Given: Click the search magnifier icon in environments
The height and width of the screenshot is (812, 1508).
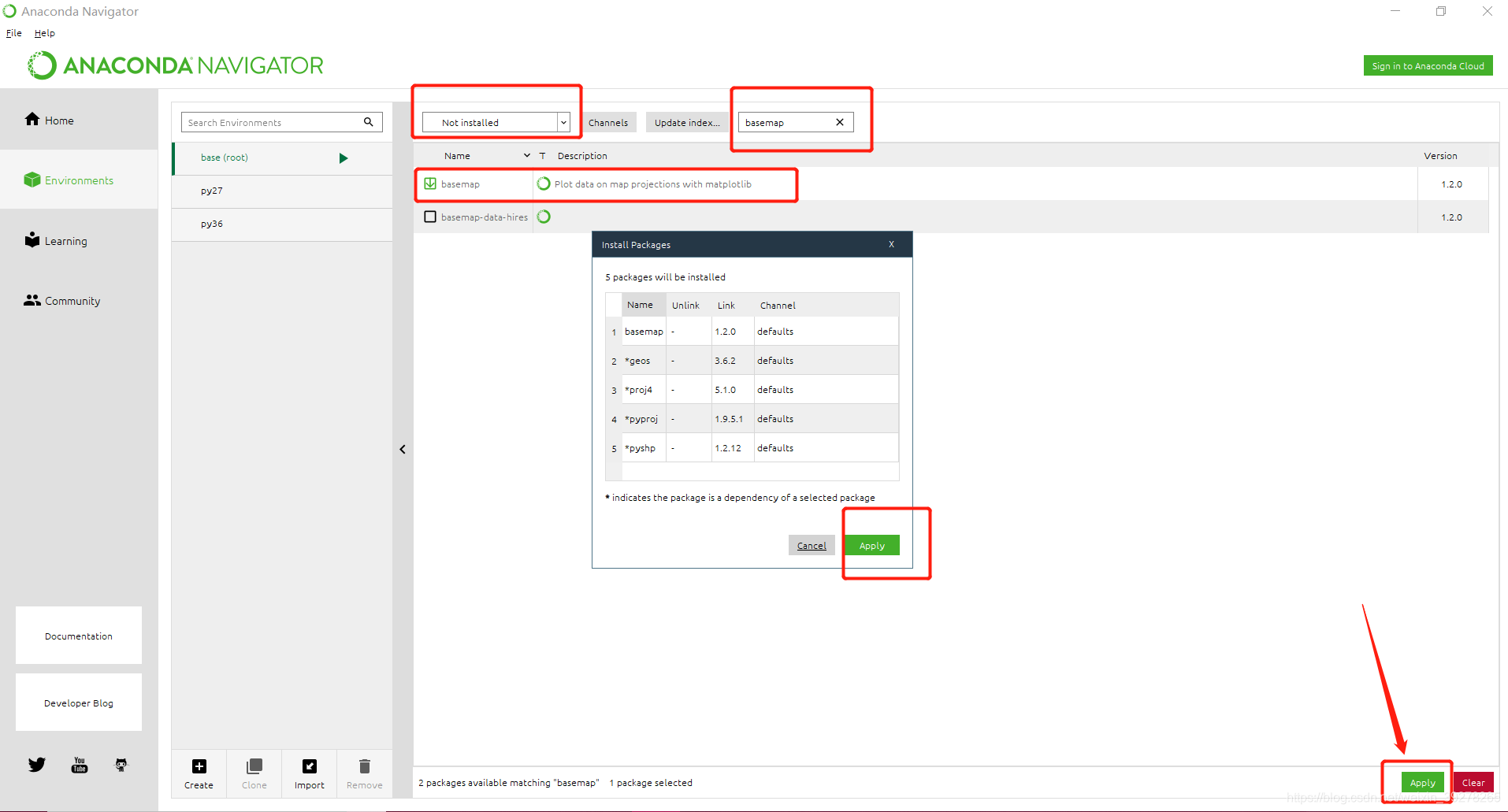Looking at the screenshot, I should (368, 122).
